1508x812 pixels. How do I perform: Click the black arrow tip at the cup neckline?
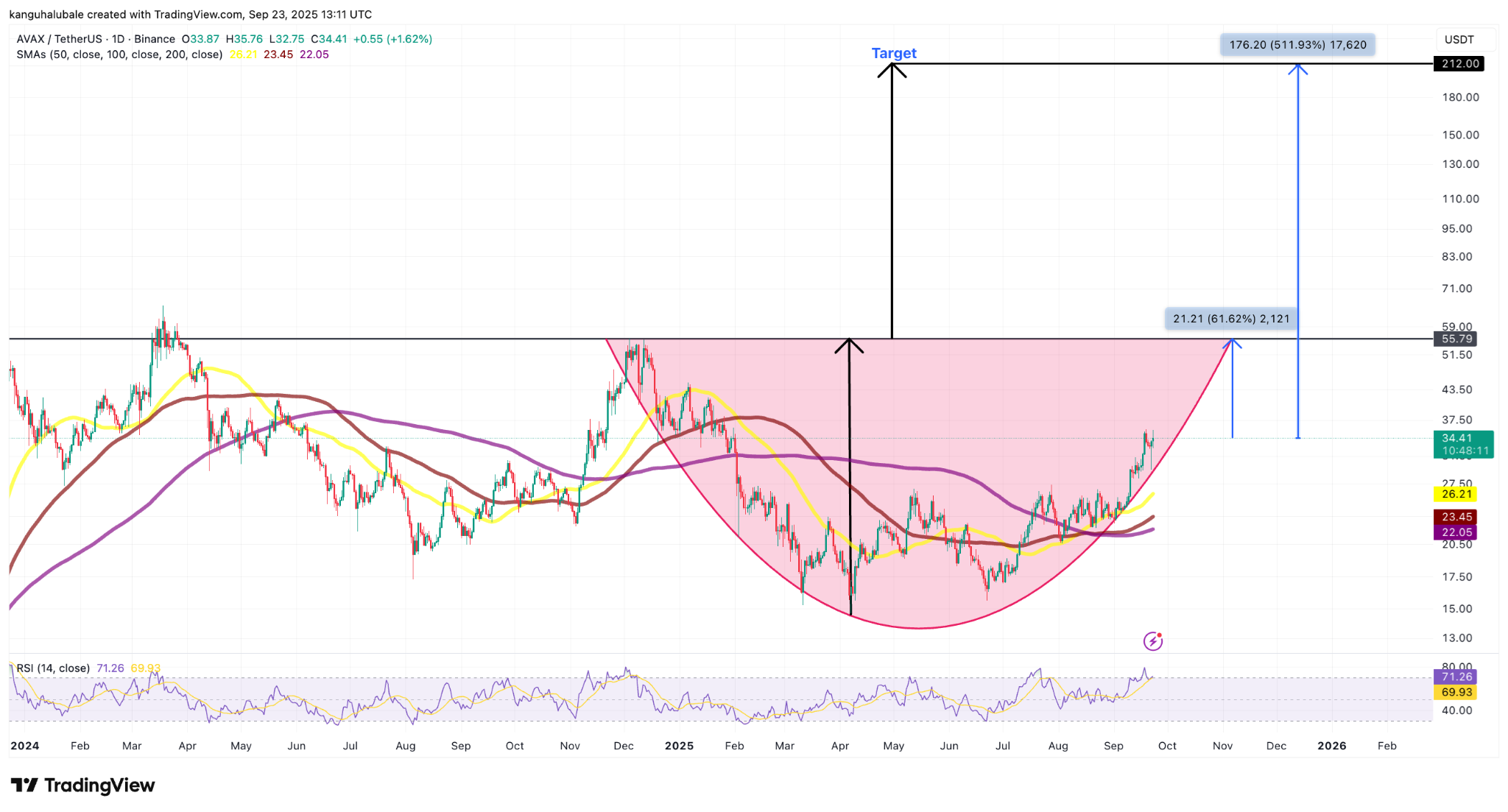coord(849,343)
